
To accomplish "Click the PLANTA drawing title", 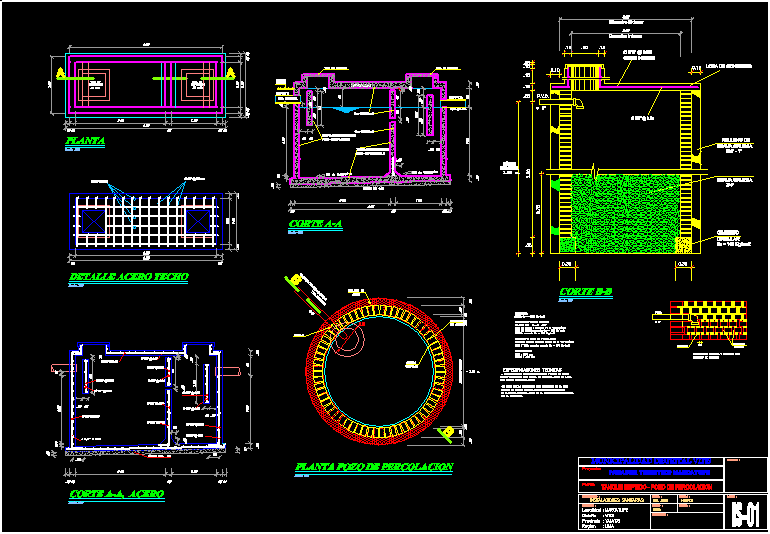I will [85, 142].
